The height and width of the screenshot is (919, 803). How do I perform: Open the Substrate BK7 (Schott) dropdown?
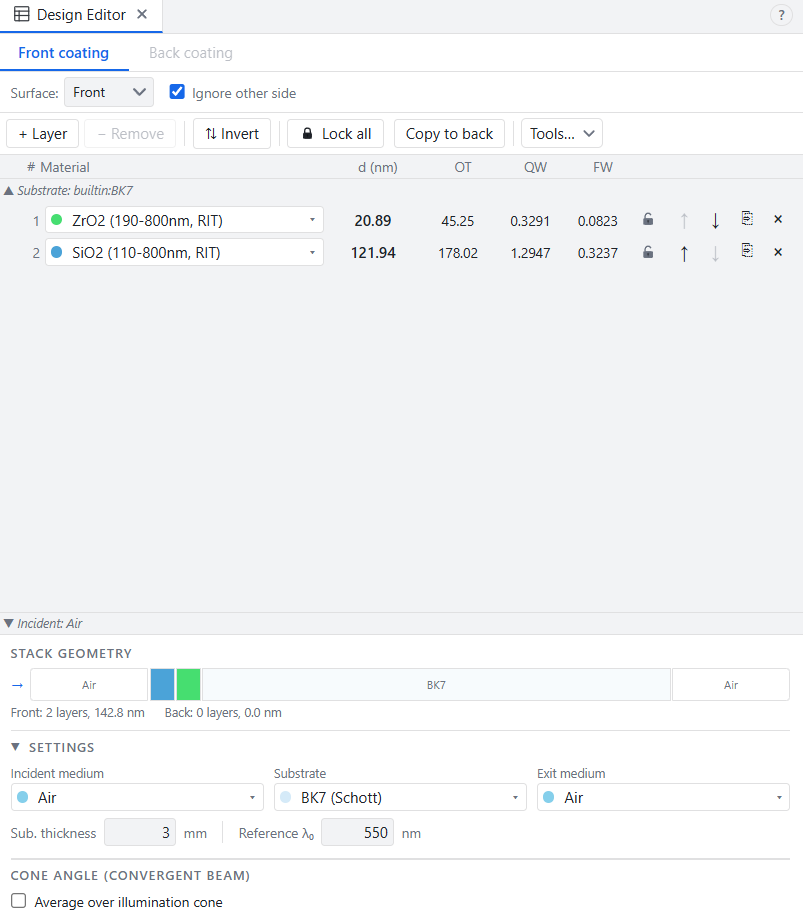tap(400, 798)
